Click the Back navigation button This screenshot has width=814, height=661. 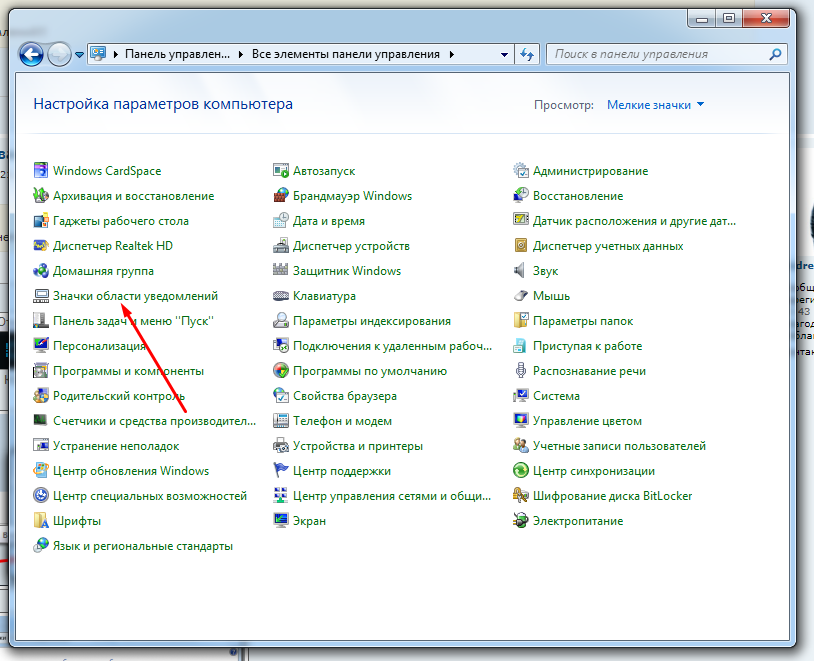pos(31,55)
